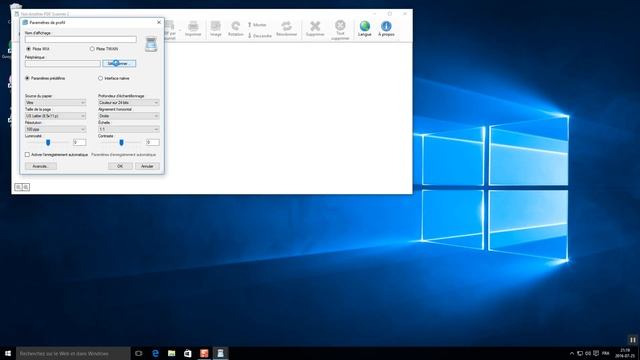Open the À propos info icon

point(386,27)
